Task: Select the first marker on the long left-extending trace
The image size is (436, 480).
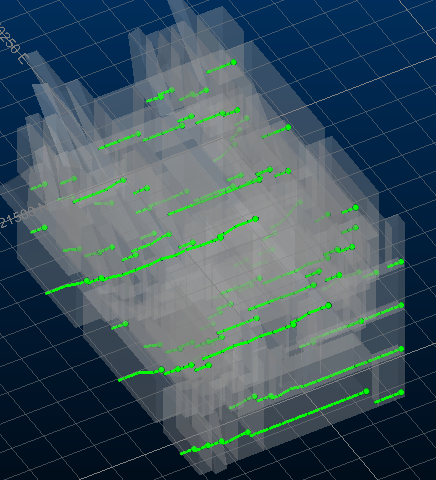Action: (87, 281)
